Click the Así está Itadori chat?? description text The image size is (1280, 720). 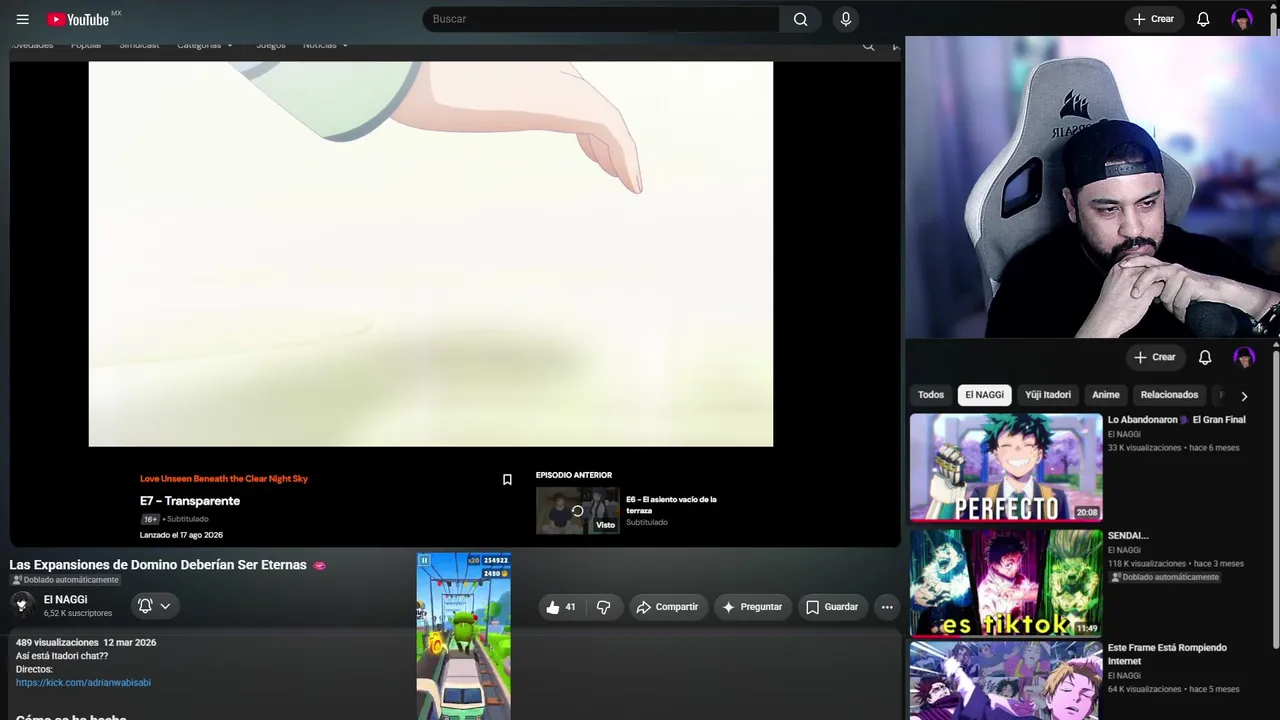(x=62, y=656)
